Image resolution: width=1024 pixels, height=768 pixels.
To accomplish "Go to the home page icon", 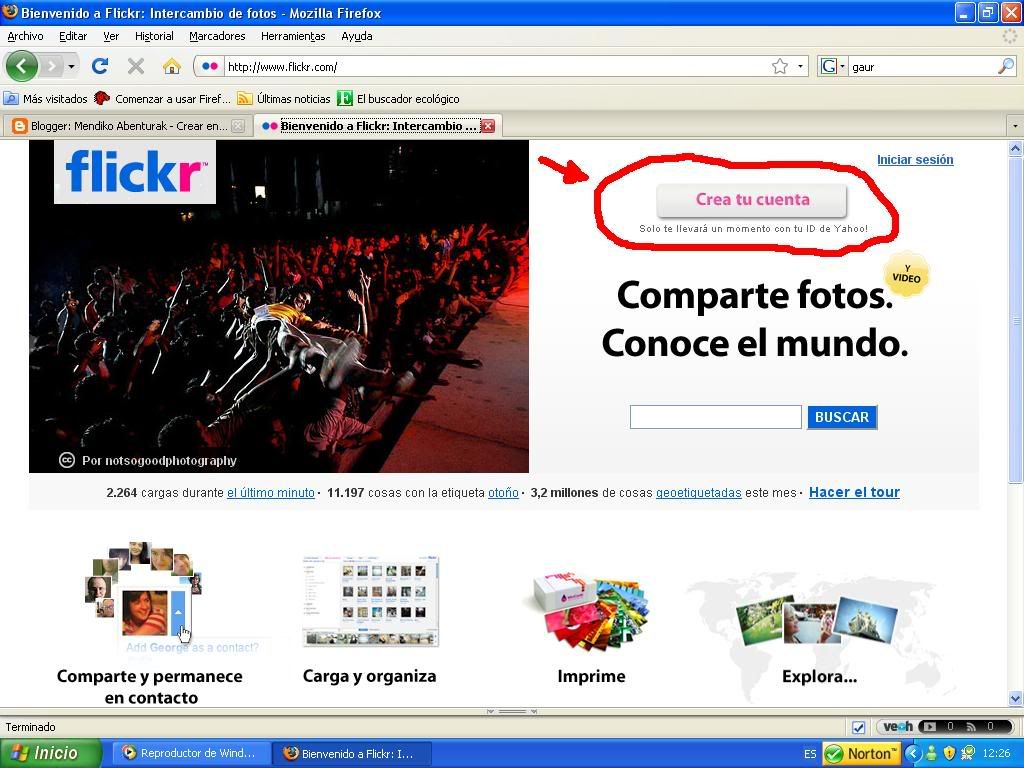I will pos(172,66).
